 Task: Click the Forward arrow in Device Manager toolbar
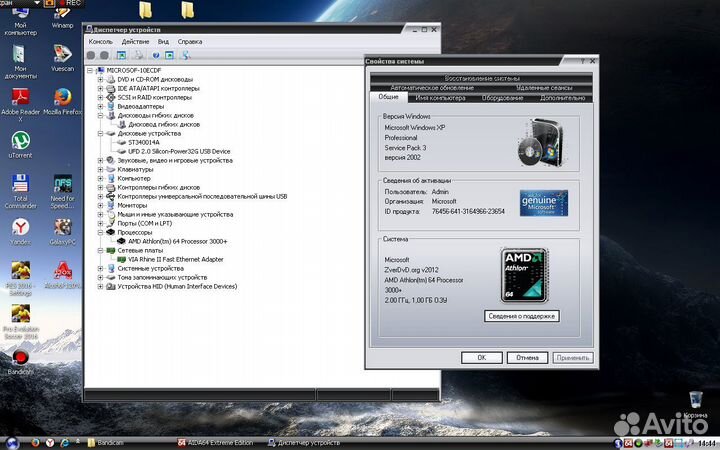coord(104,55)
